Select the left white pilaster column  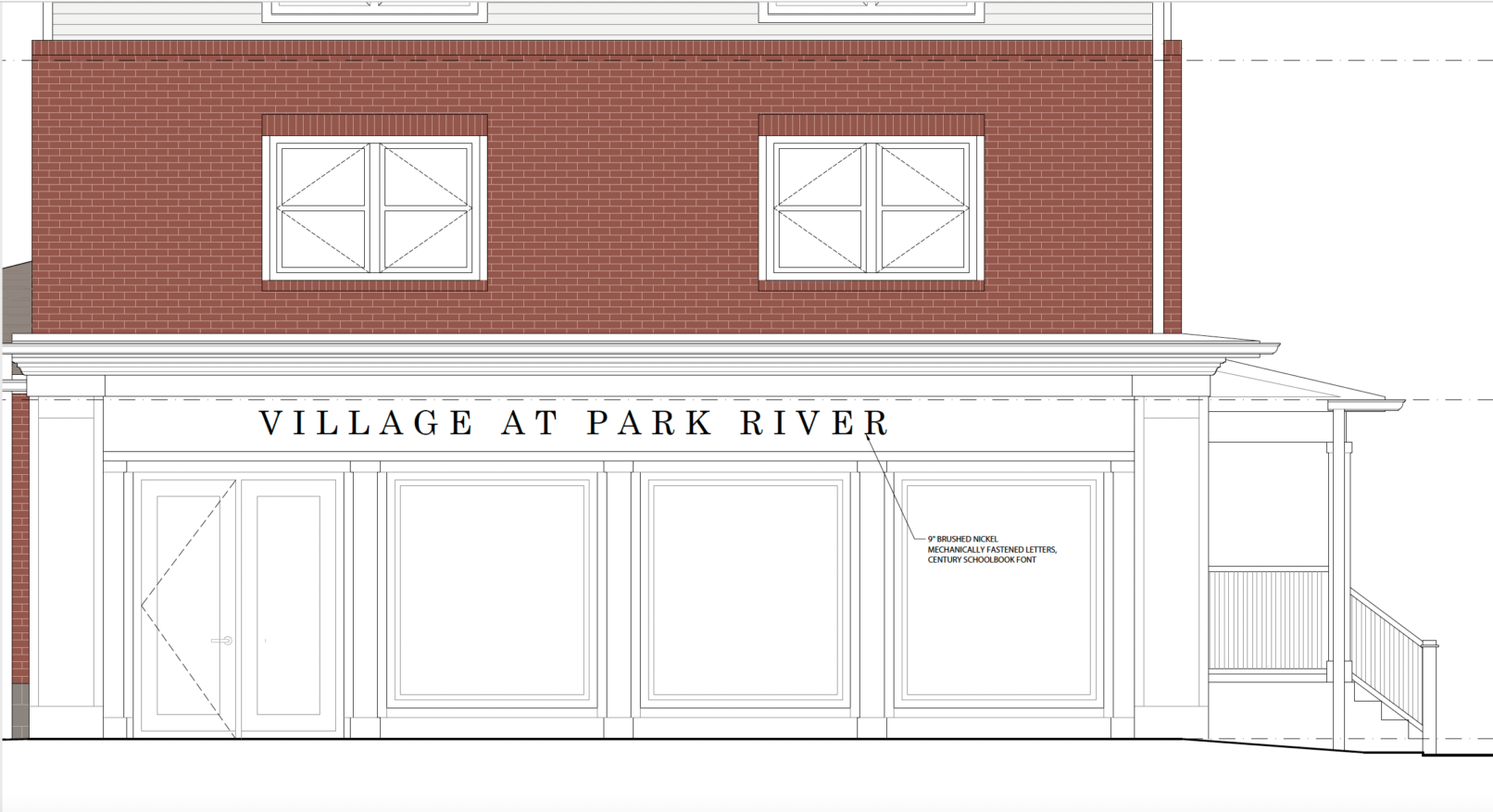click(x=65, y=556)
